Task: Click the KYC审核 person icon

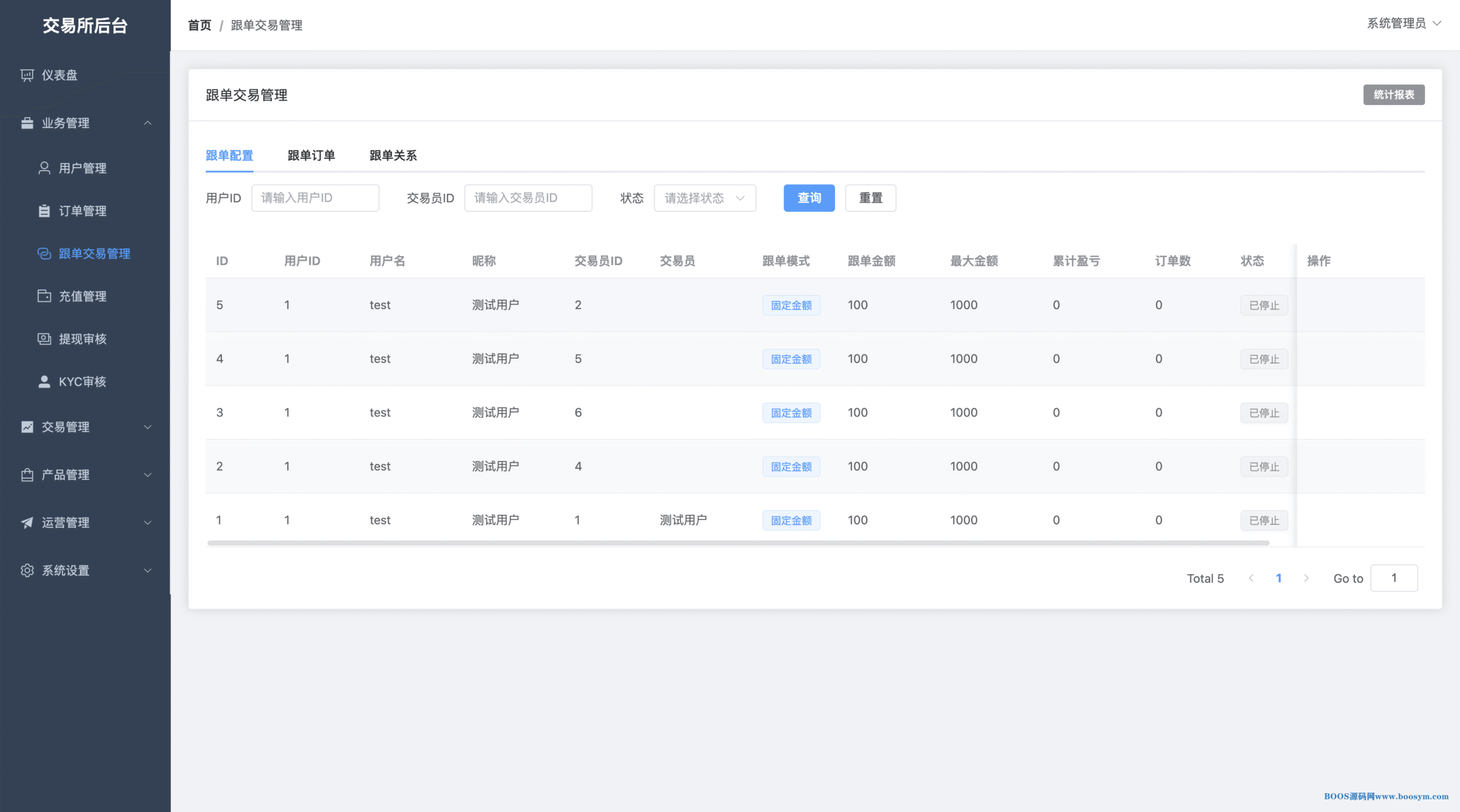Action: pos(44,381)
